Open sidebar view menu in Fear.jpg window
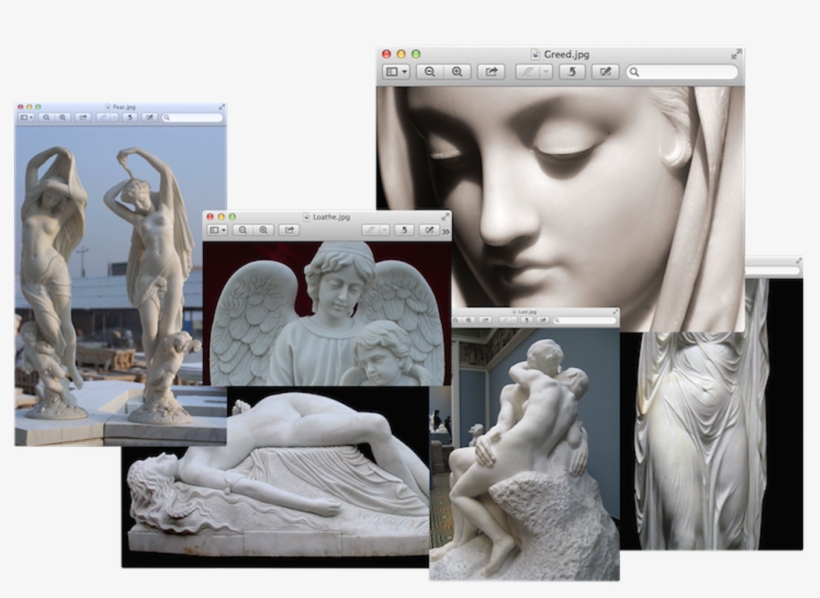The image size is (820, 598). point(27,117)
